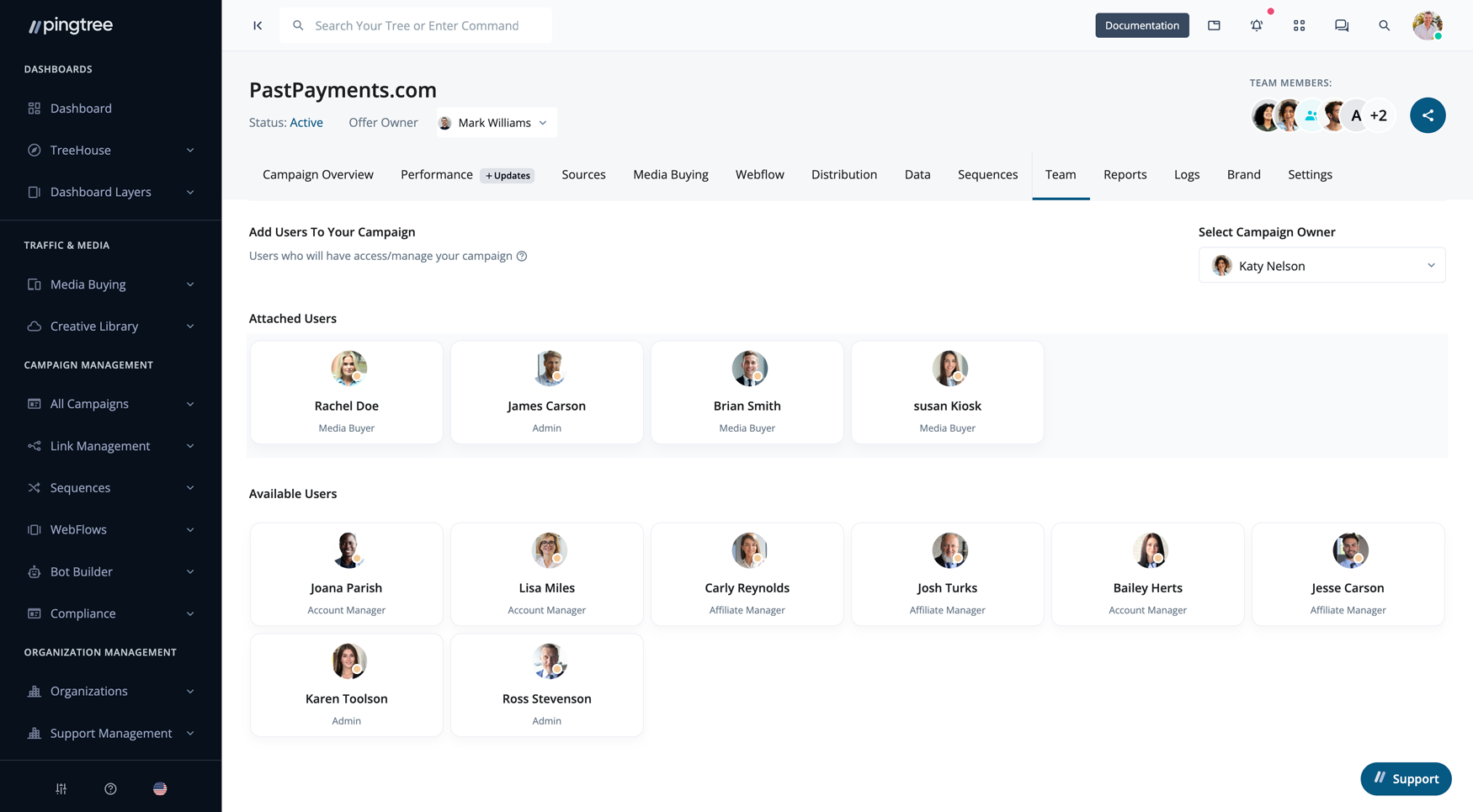Expand the Support Management chevron
Viewport: 1473px width, 812px height.
pos(190,733)
